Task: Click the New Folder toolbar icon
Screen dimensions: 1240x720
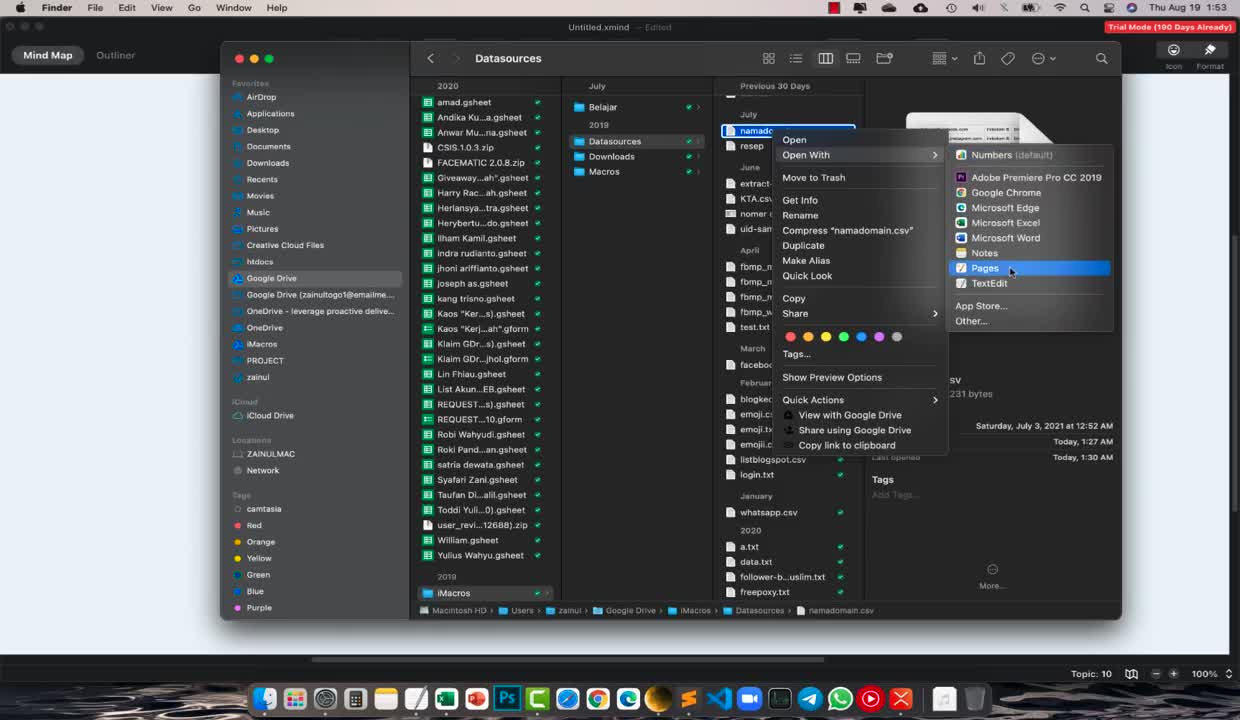Action: coord(884,59)
